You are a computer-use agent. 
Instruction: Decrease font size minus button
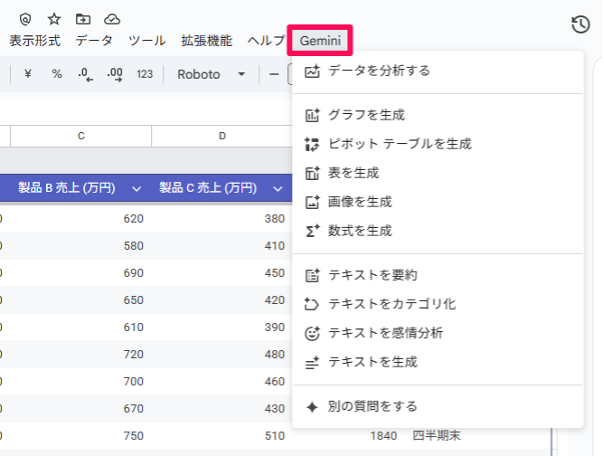pos(274,74)
